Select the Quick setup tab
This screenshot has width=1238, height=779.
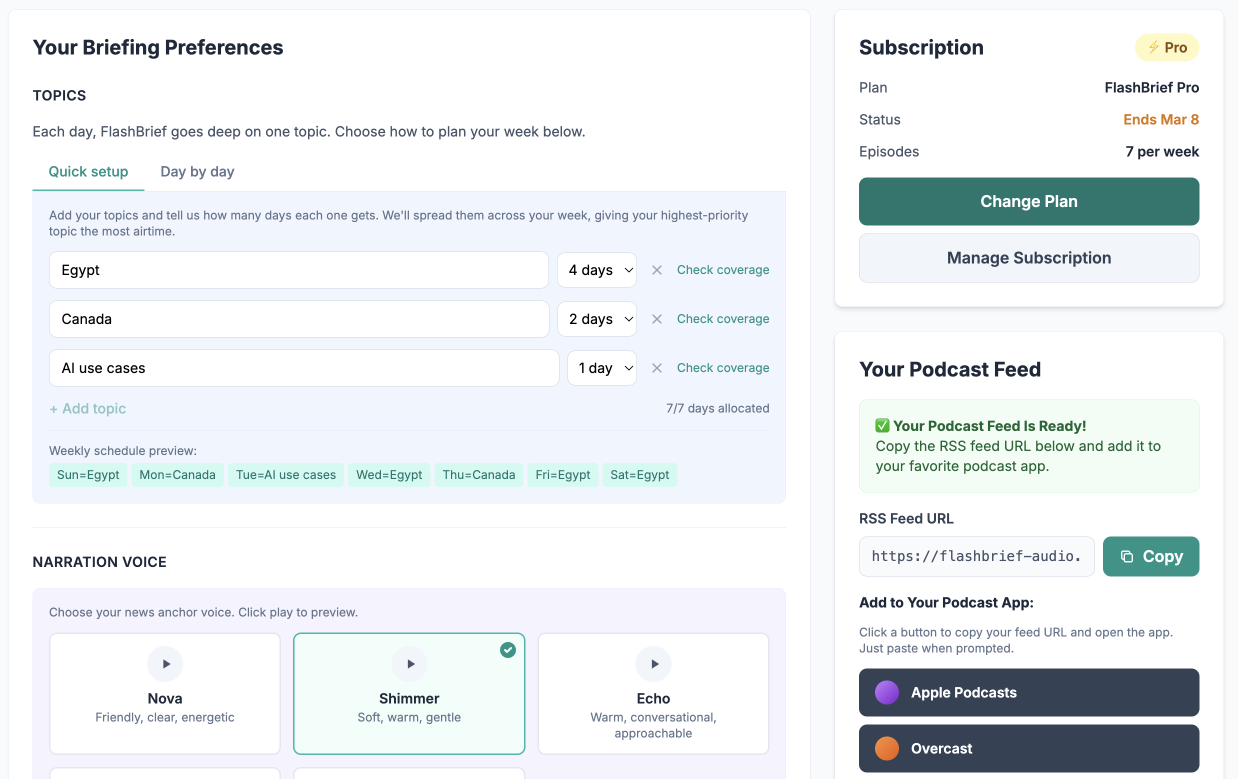pos(88,171)
